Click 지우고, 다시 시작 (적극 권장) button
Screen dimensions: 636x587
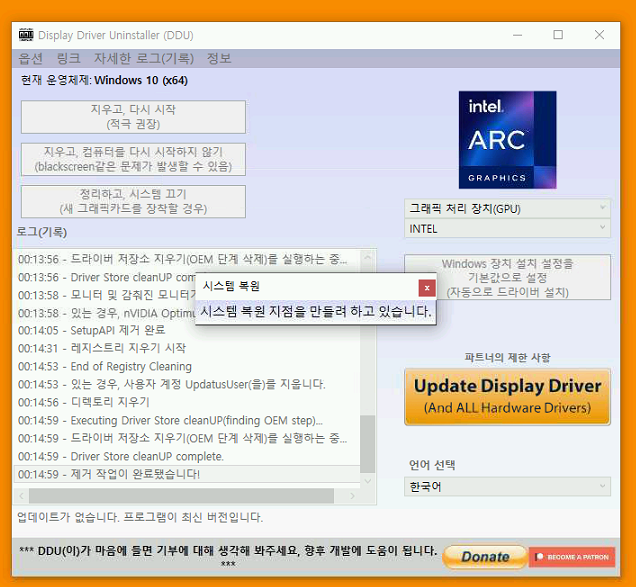click(133, 117)
